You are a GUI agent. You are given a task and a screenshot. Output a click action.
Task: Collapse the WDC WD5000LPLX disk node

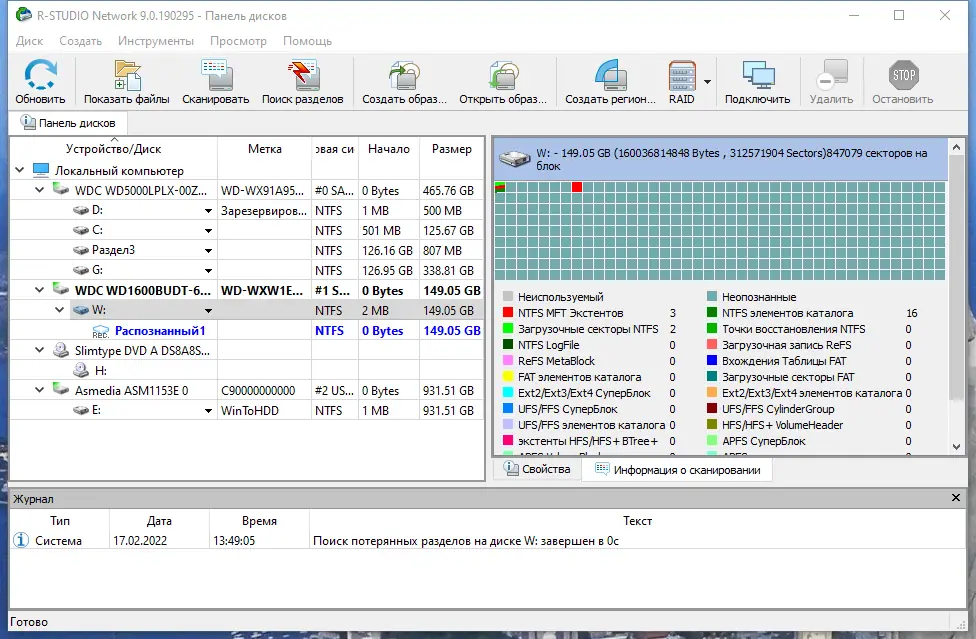(40, 190)
